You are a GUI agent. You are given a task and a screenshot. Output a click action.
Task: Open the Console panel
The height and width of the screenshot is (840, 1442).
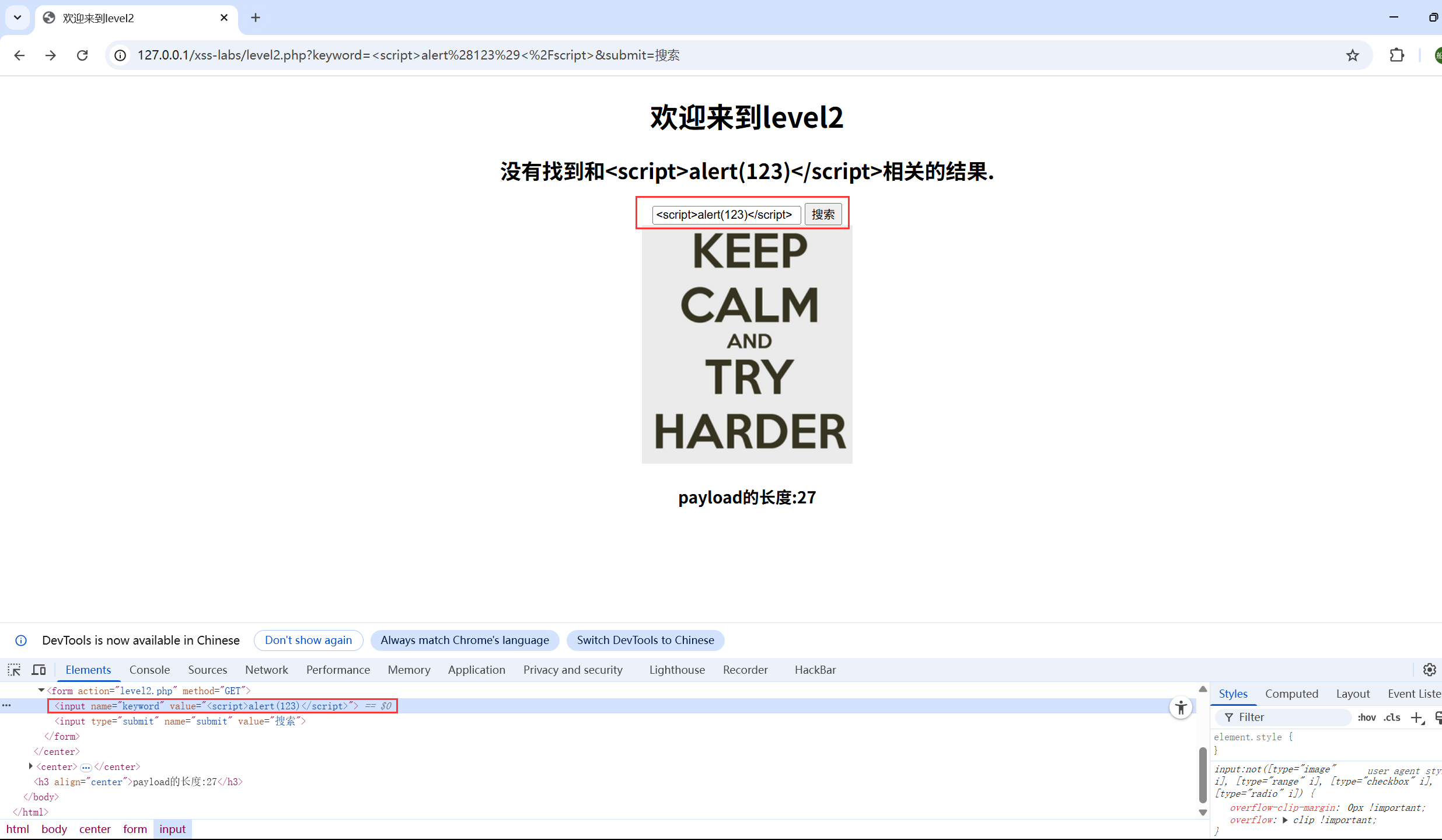(x=149, y=669)
